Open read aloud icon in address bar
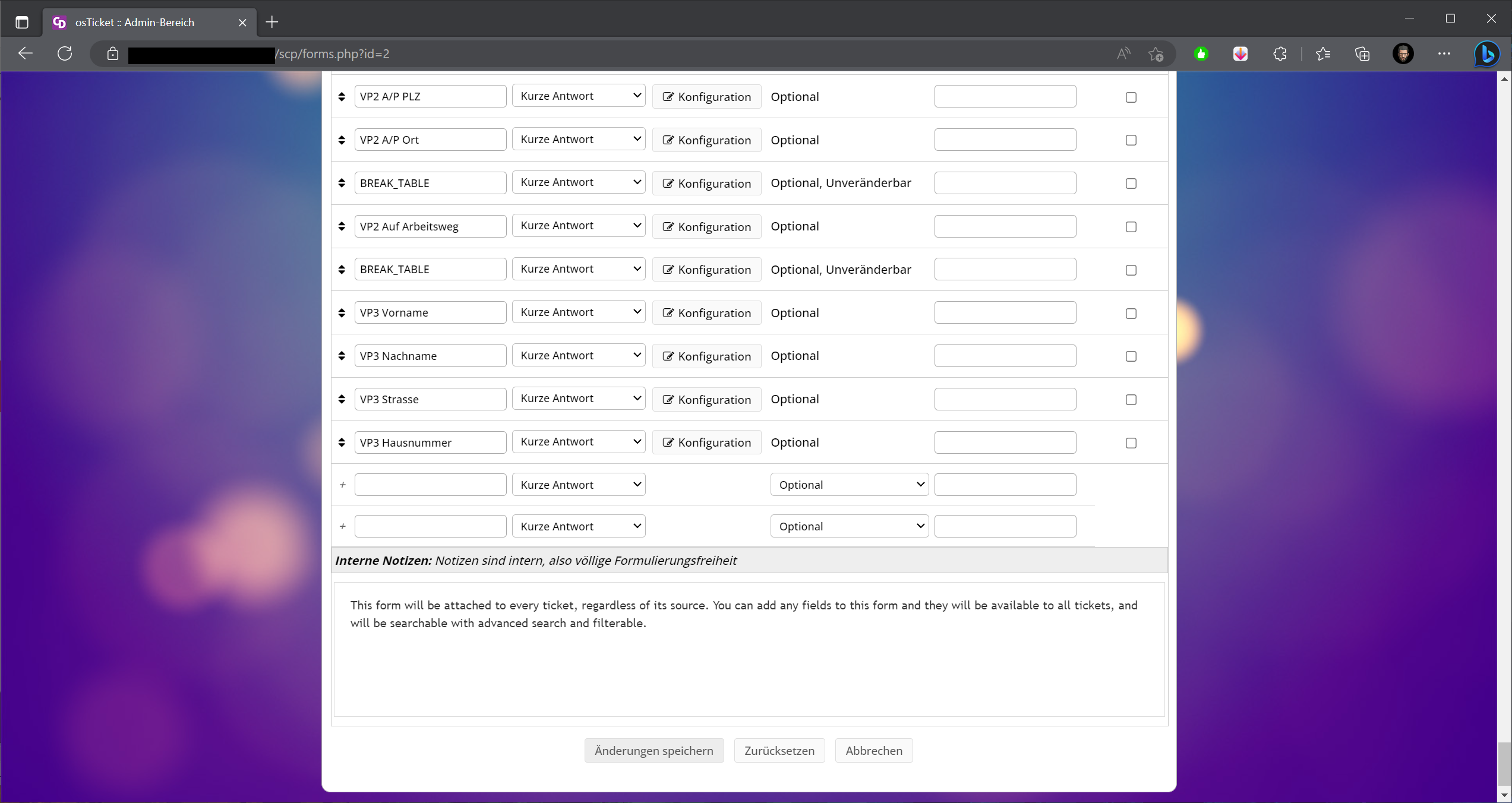Viewport: 1512px width, 803px height. click(1123, 54)
